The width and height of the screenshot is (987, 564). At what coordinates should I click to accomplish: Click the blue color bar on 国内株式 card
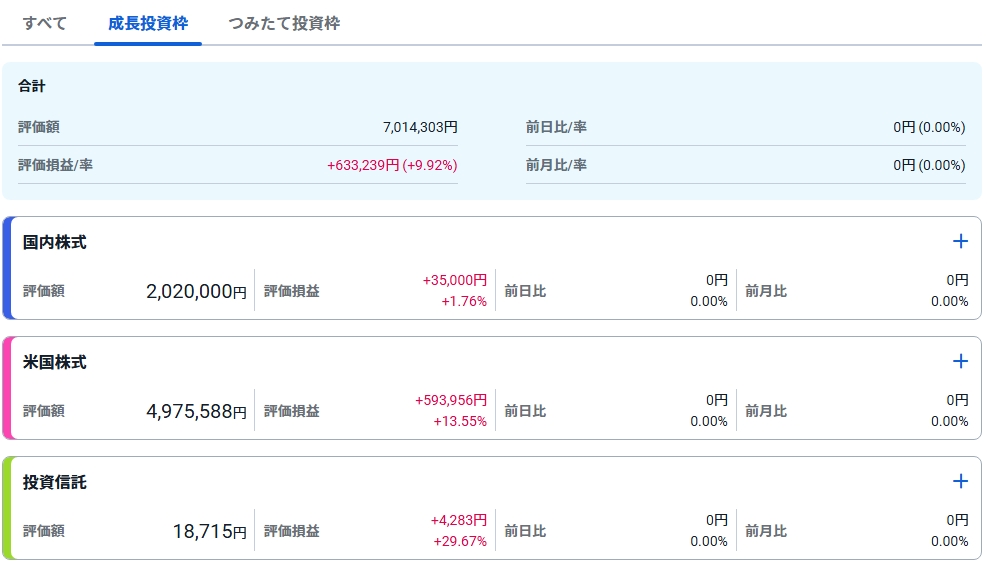tap(7, 268)
